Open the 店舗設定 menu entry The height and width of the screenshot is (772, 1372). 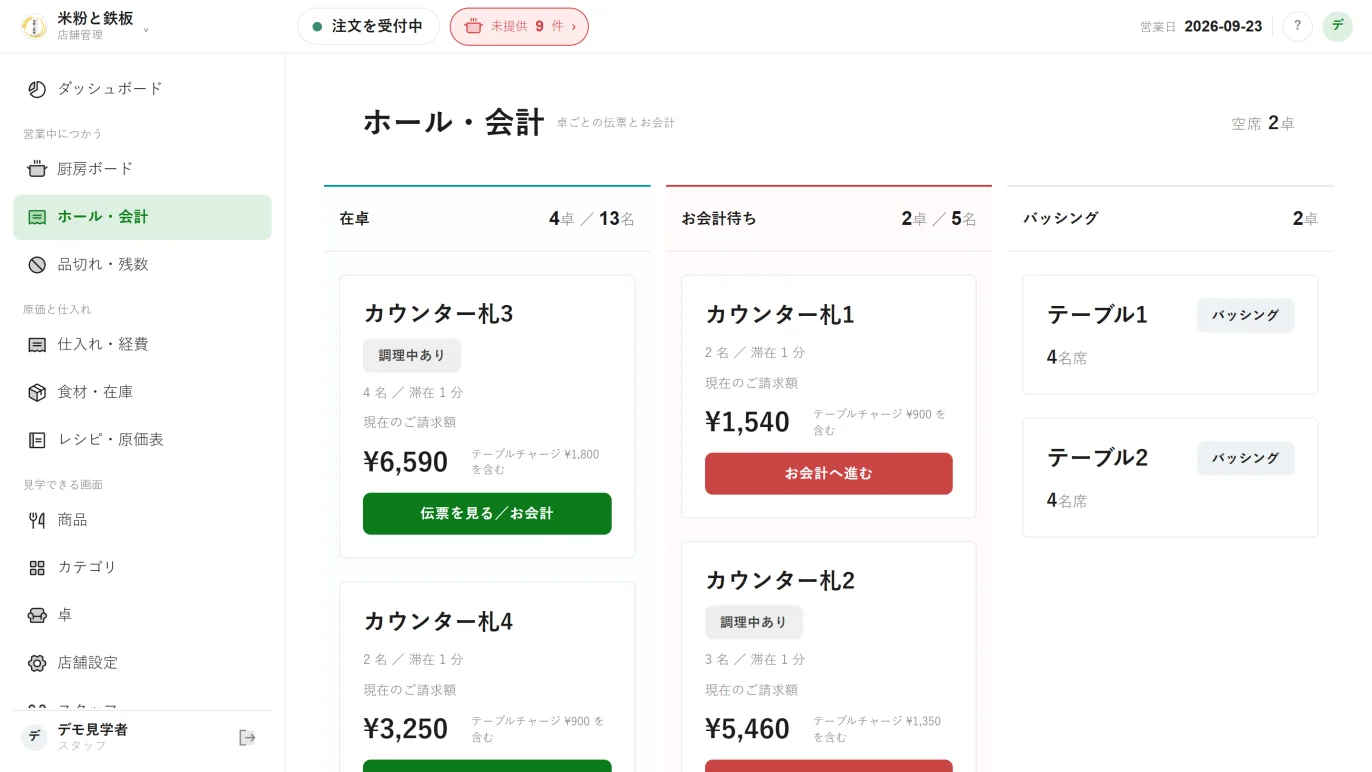[142, 663]
